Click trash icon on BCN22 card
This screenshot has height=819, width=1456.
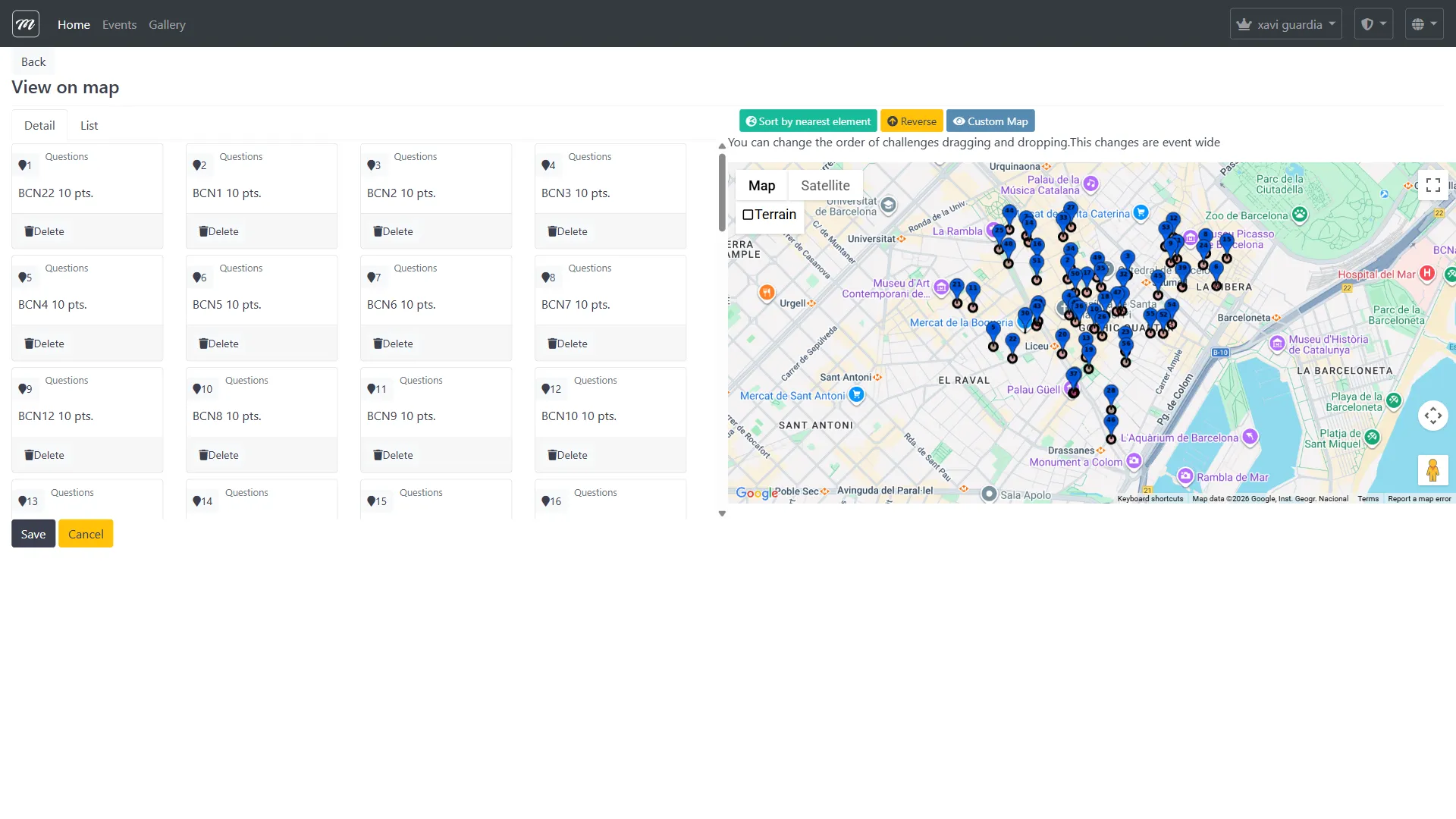pyautogui.click(x=29, y=231)
